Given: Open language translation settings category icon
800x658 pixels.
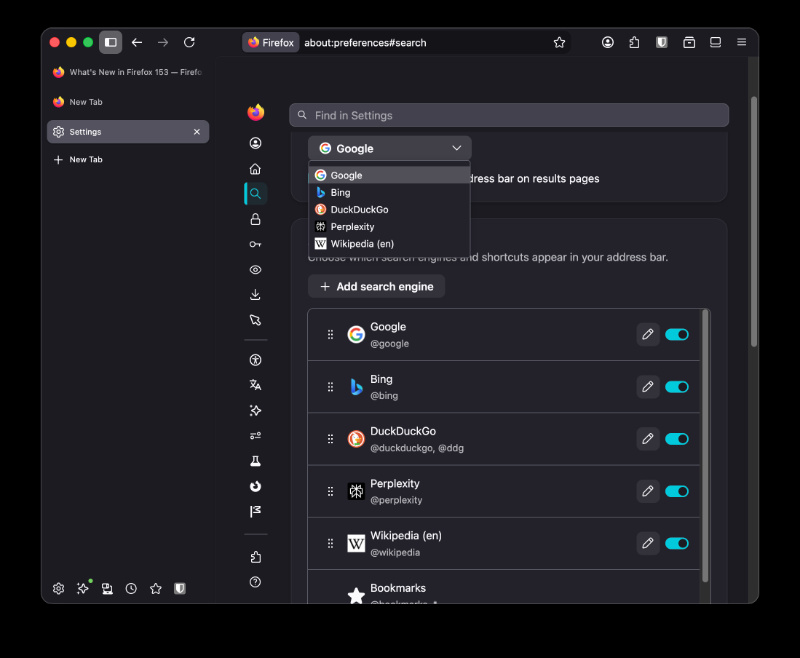Looking at the screenshot, I should click(x=256, y=385).
